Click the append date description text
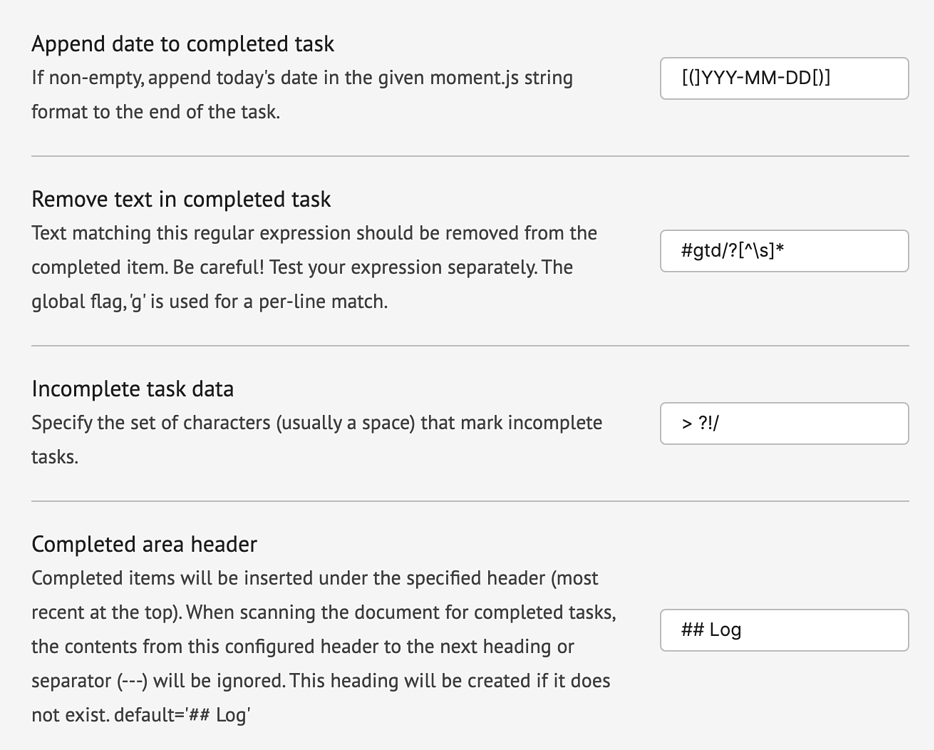The image size is (934, 750). coord(302,94)
